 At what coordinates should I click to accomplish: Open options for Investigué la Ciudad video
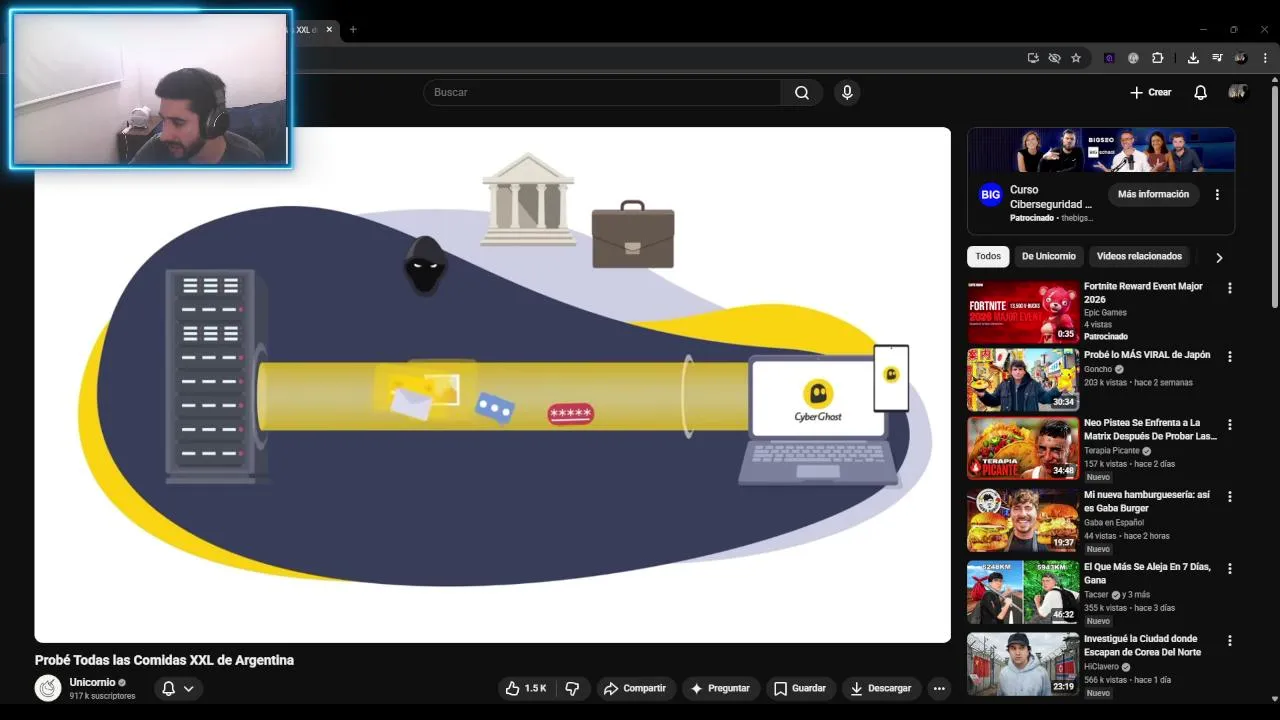[x=1230, y=640]
